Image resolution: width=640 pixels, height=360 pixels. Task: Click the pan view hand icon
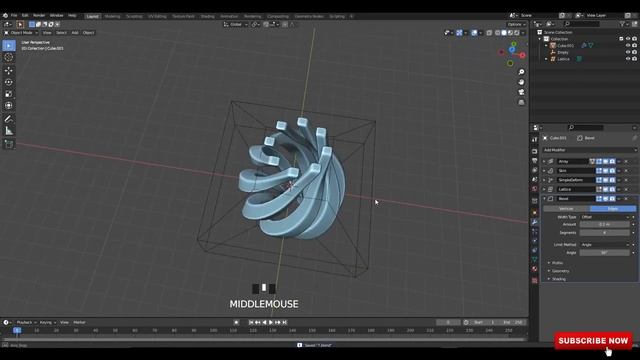(521, 82)
